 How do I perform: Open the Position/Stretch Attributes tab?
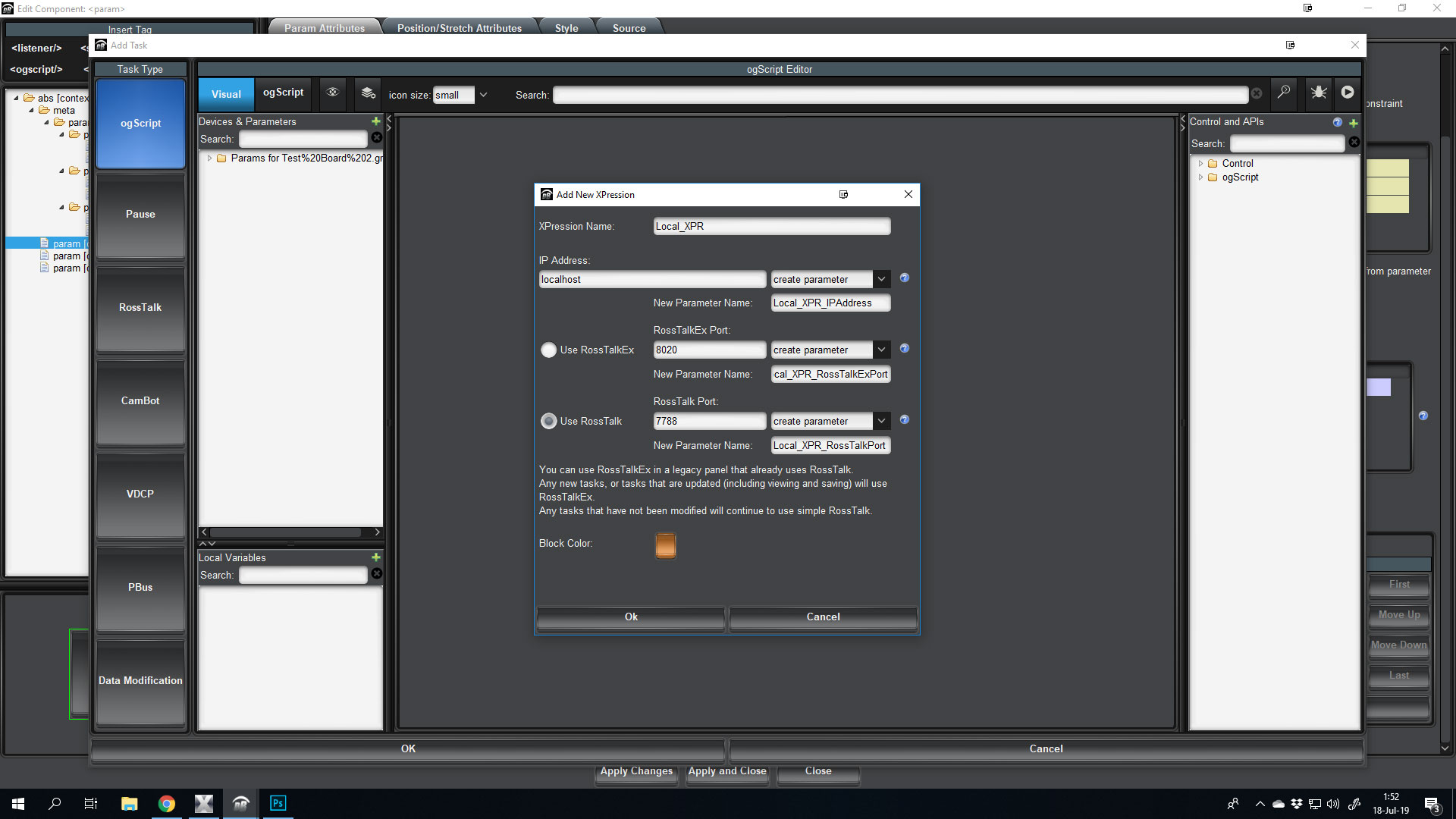459,28
